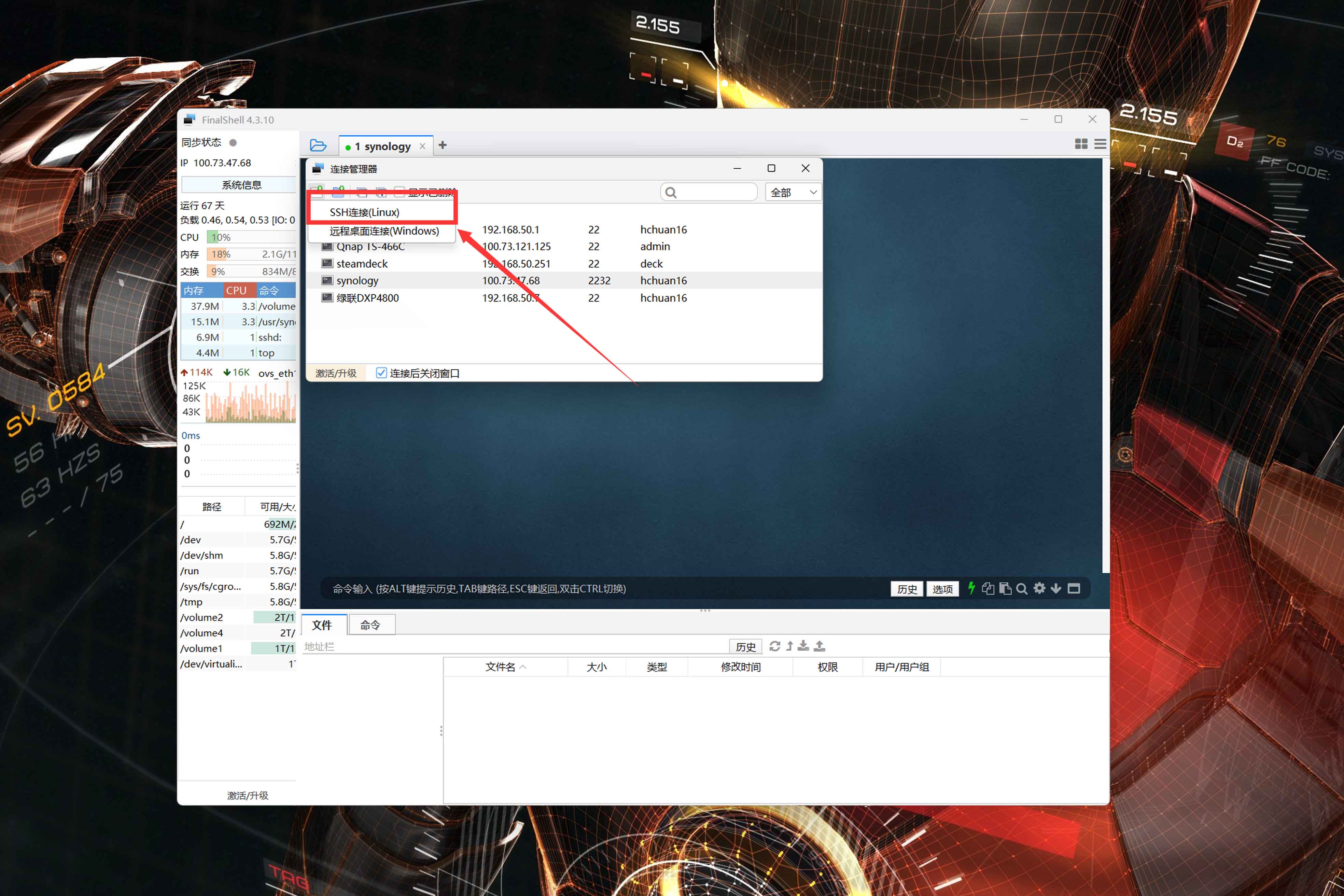Click the memory usage bar showing 18%
1344x896 pixels.
click(x=251, y=254)
